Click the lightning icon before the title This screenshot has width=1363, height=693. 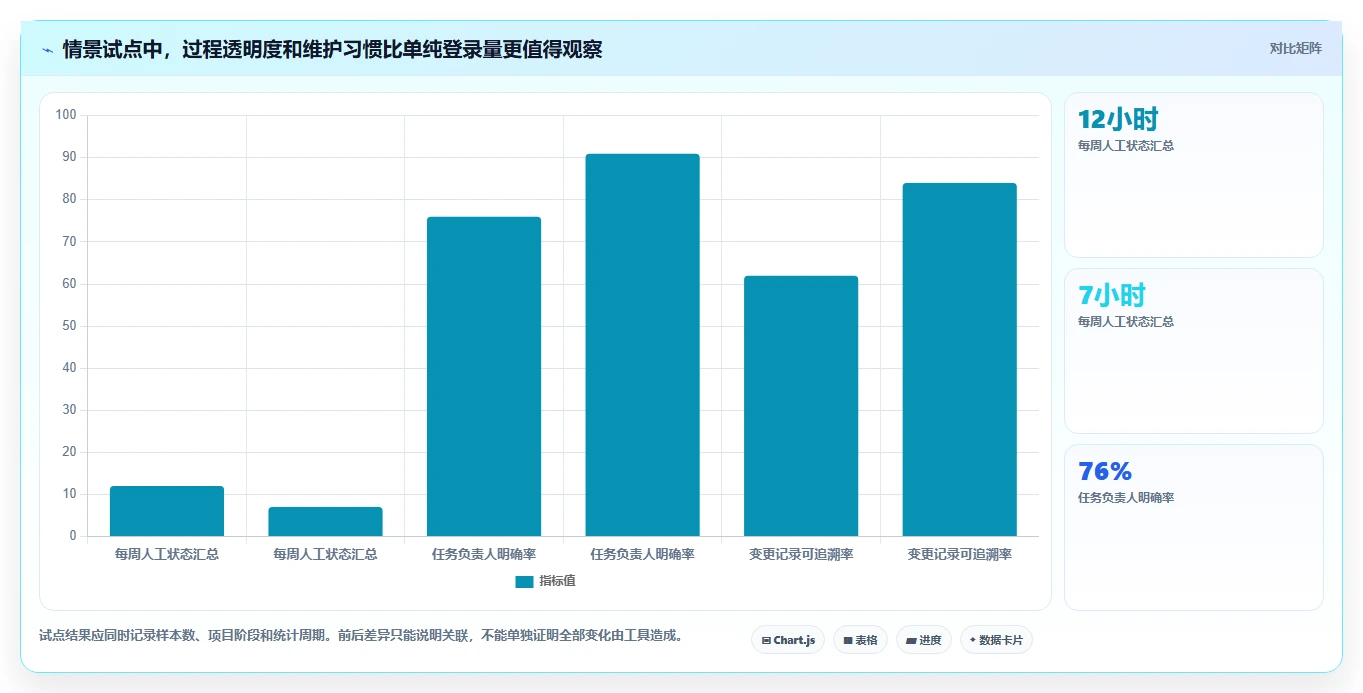[x=47, y=49]
